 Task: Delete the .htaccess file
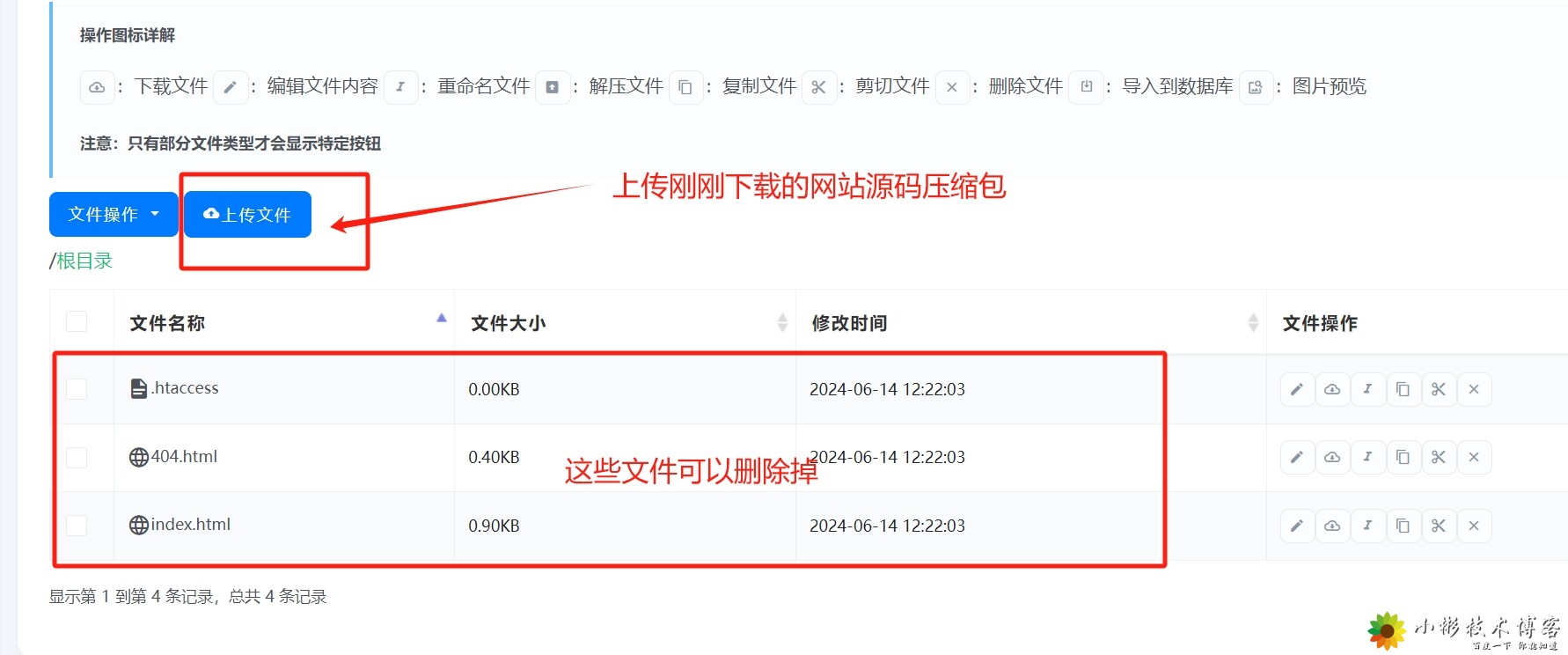1474,389
